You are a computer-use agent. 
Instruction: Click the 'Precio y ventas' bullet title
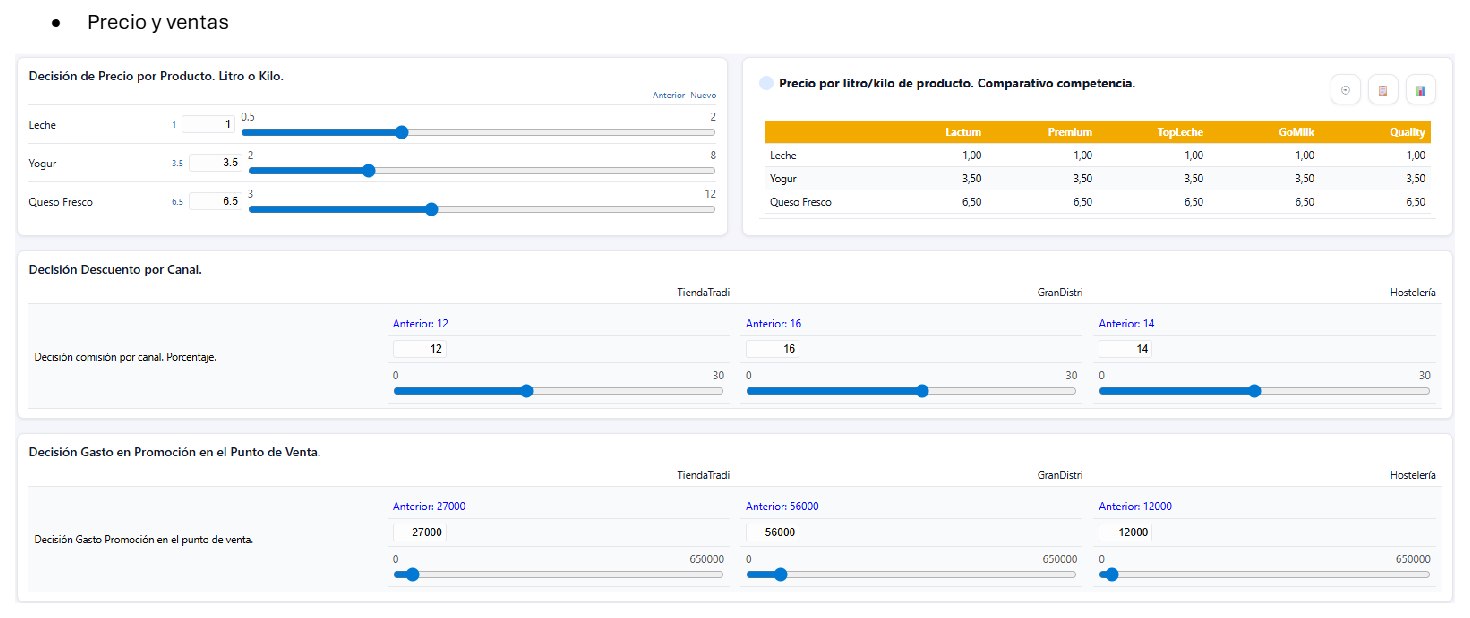[158, 22]
